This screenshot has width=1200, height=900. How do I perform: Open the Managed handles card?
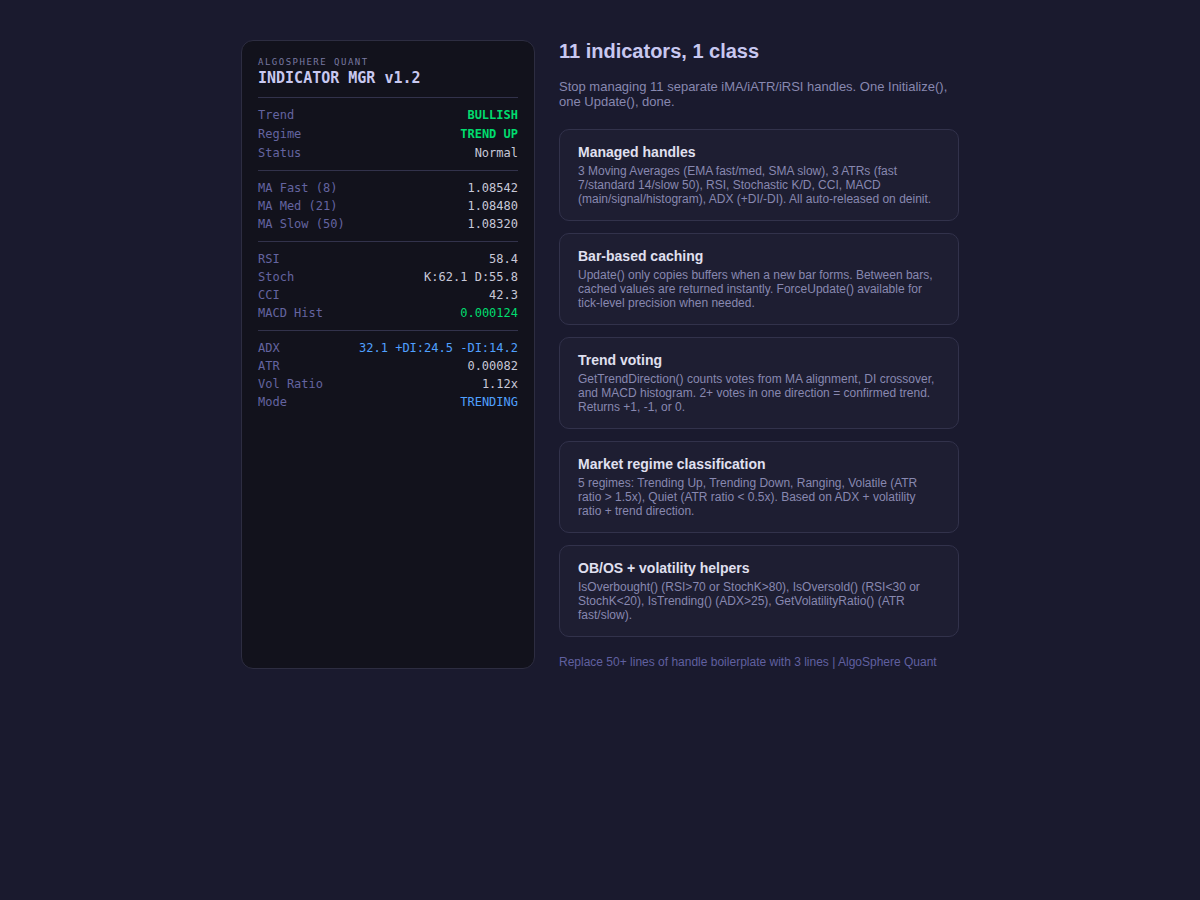tap(758, 174)
